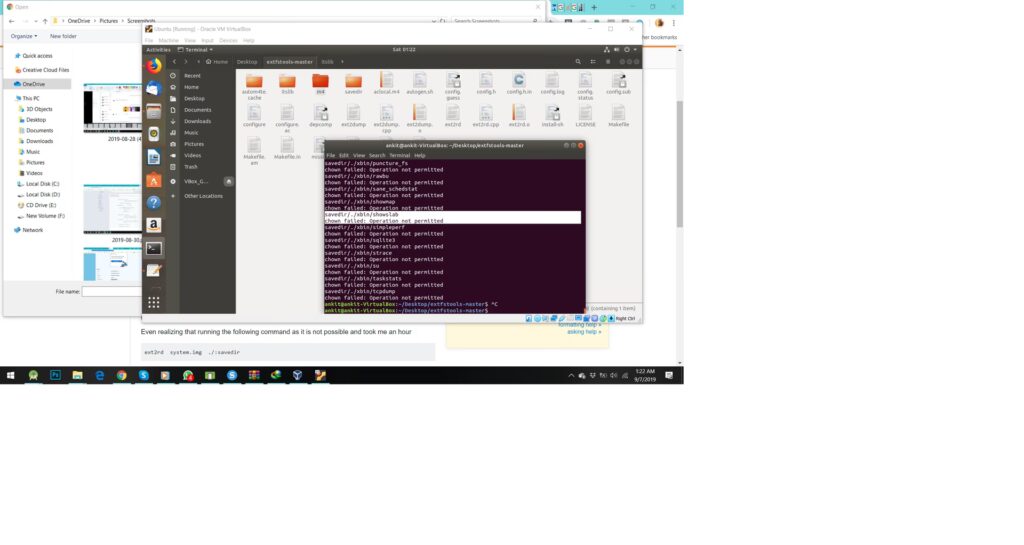Open Firefox from the Ubuntu dock
The height and width of the screenshot is (545, 1024).
(154, 66)
